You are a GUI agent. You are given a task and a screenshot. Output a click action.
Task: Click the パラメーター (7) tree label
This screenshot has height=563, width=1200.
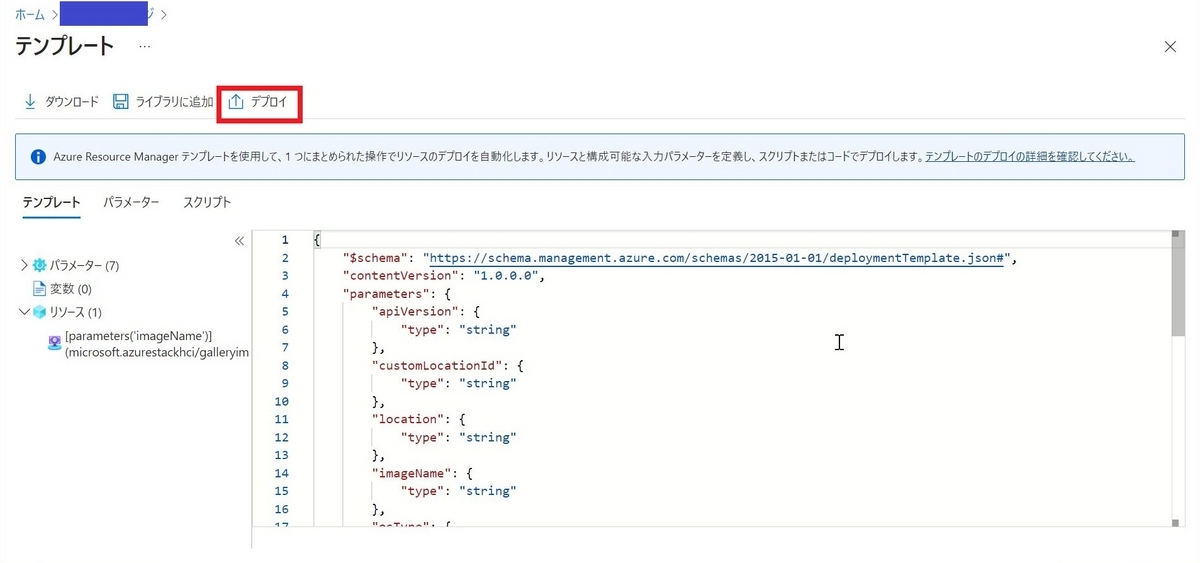click(x=85, y=266)
